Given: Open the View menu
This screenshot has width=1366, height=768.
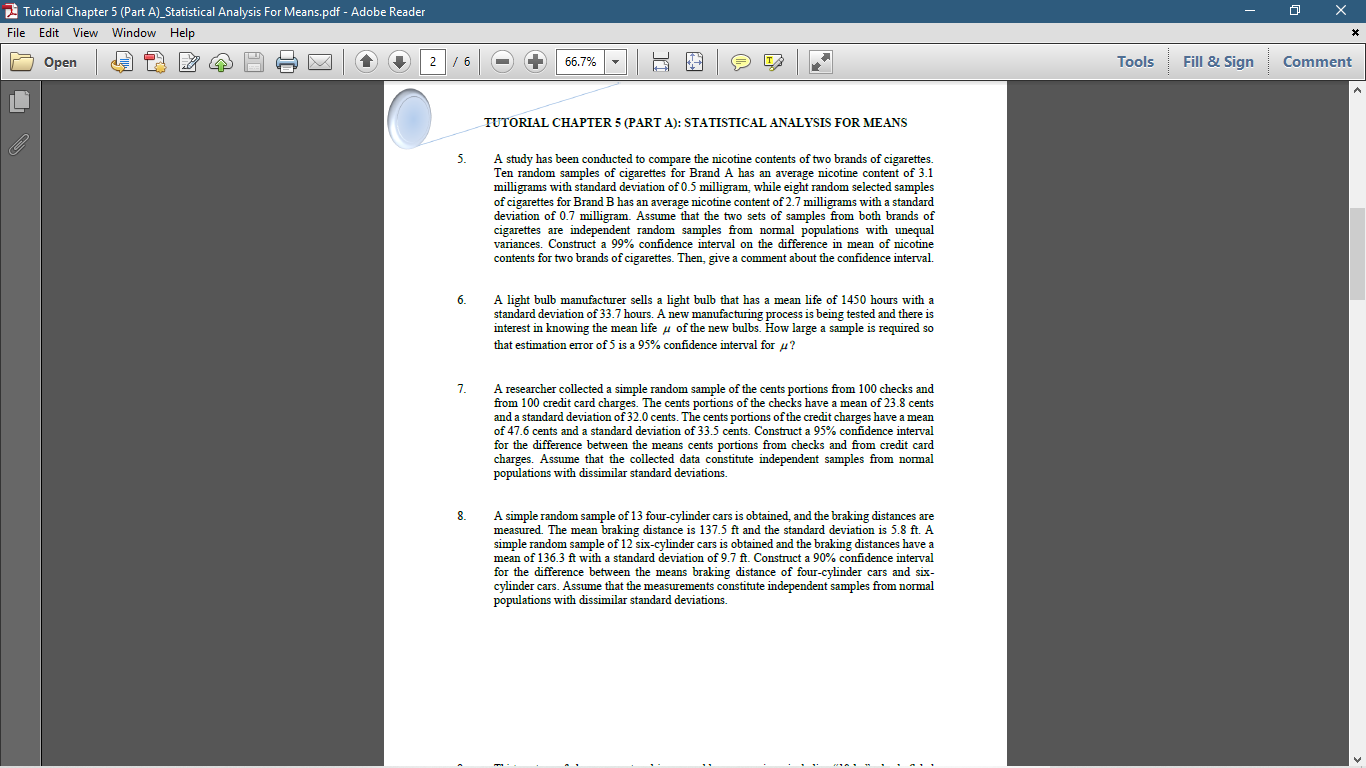Looking at the screenshot, I should [x=85, y=33].
